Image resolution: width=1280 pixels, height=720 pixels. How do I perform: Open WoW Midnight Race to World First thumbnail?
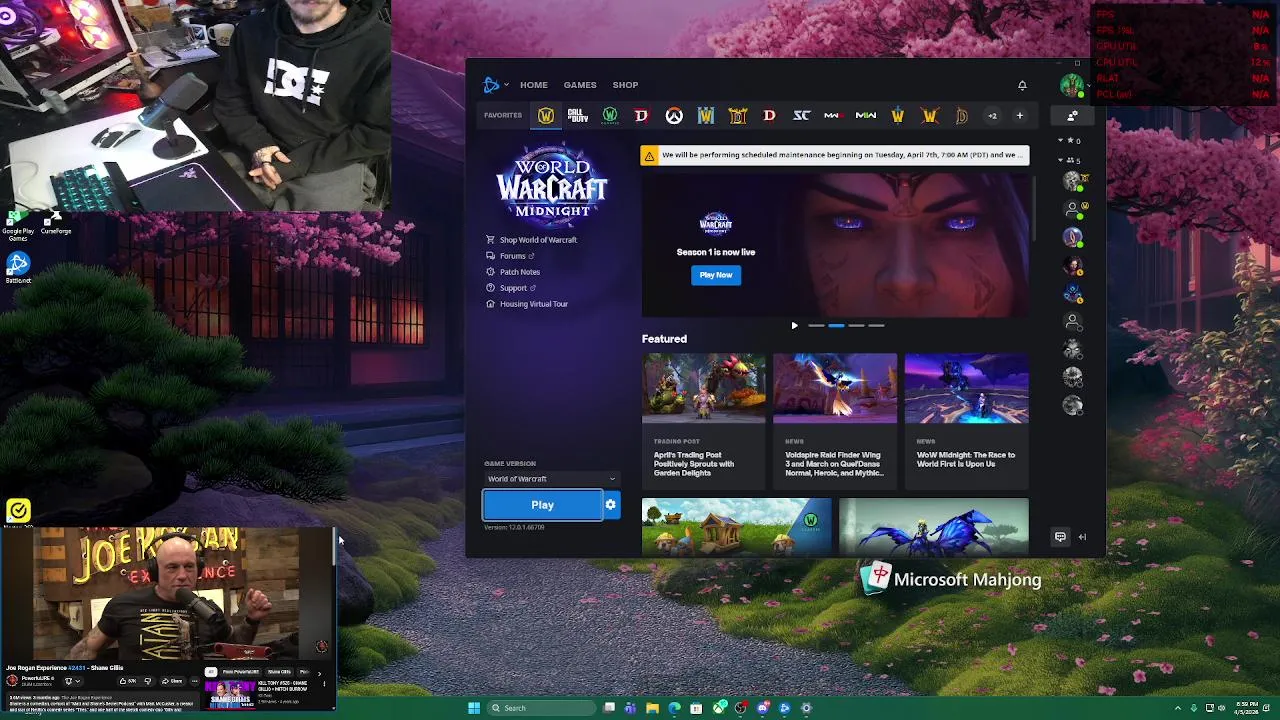[x=966, y=388]
